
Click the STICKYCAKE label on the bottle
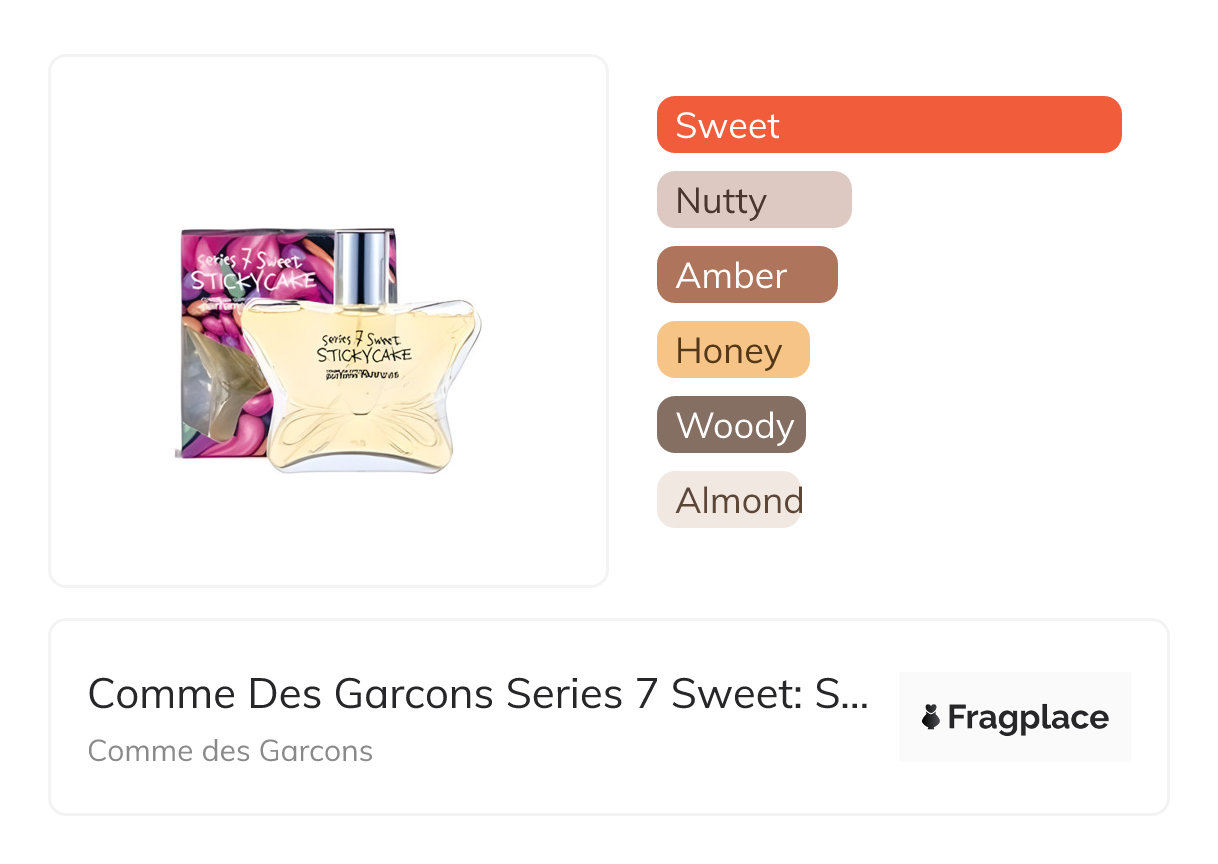pyautogui.click(x=364, y=354)
